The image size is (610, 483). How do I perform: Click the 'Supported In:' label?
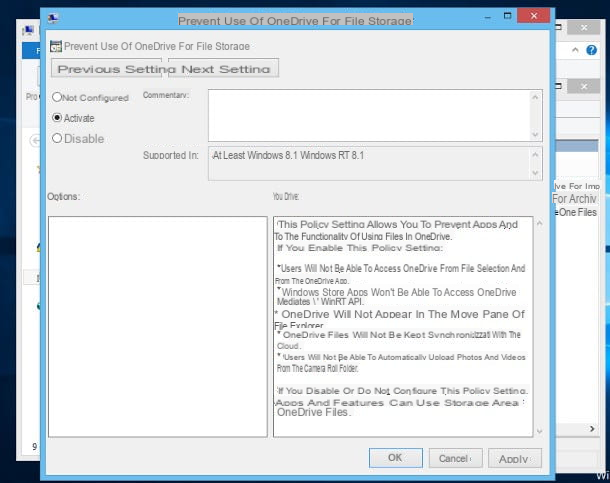click(x=170, y=155)
